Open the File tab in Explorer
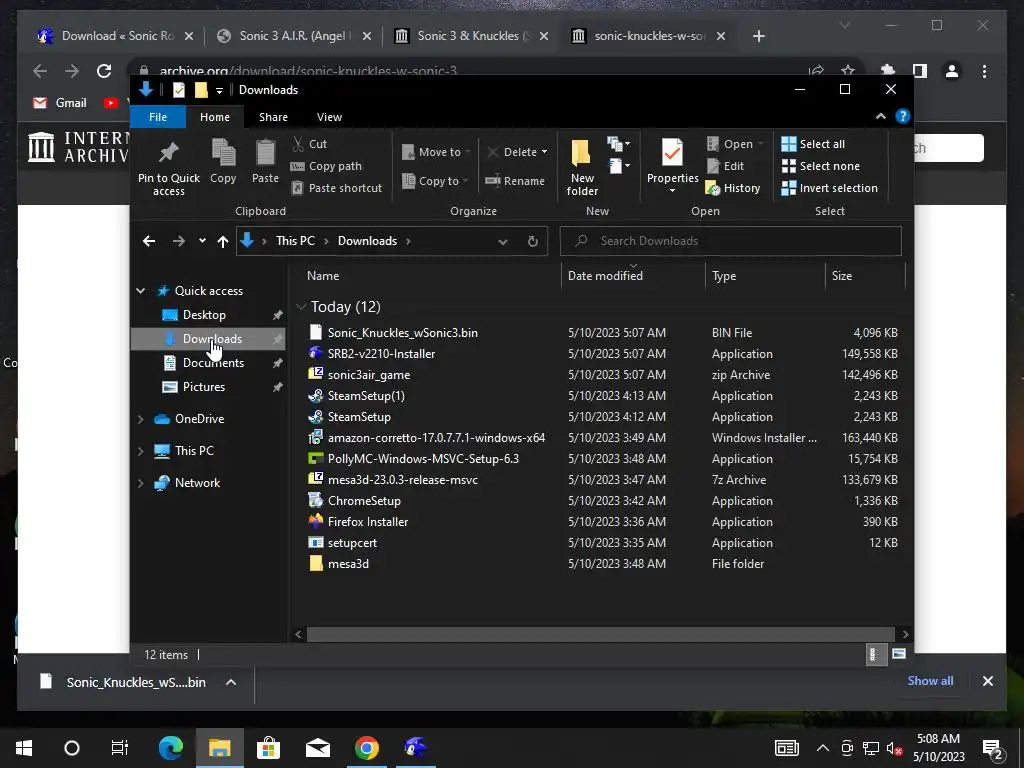This screenshot has height=768, width=1024. [157, 117]
